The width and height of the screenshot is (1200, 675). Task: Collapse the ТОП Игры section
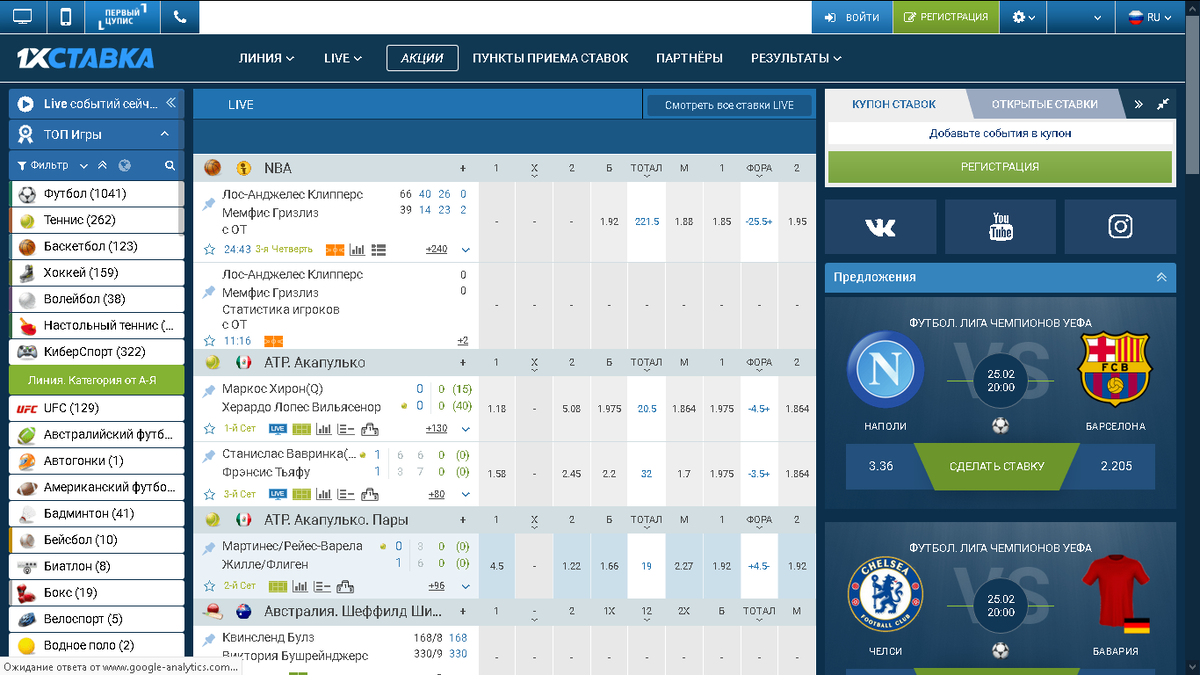point(164,134)
